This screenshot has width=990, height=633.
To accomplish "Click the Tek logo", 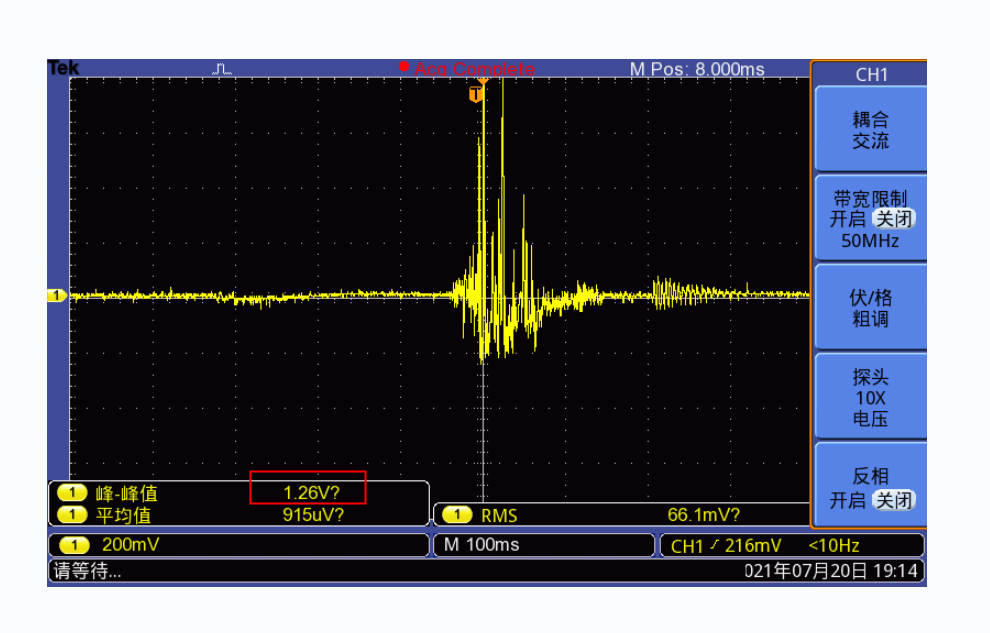I will pos(63,68).
